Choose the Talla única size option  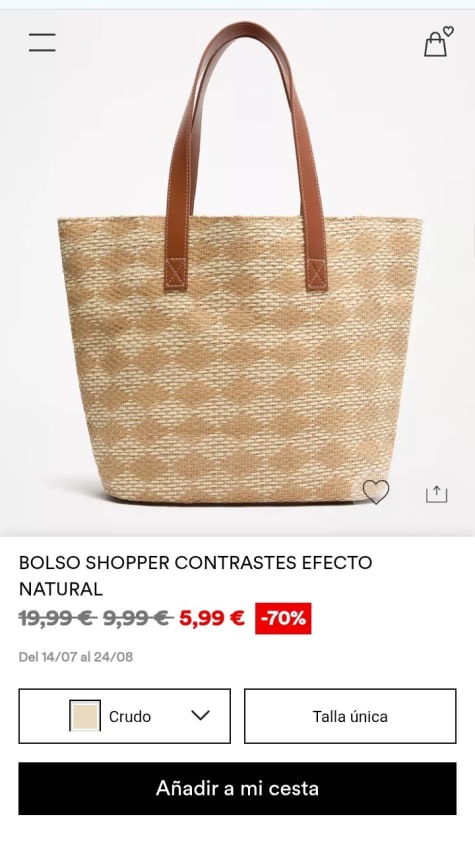point(350,716)
